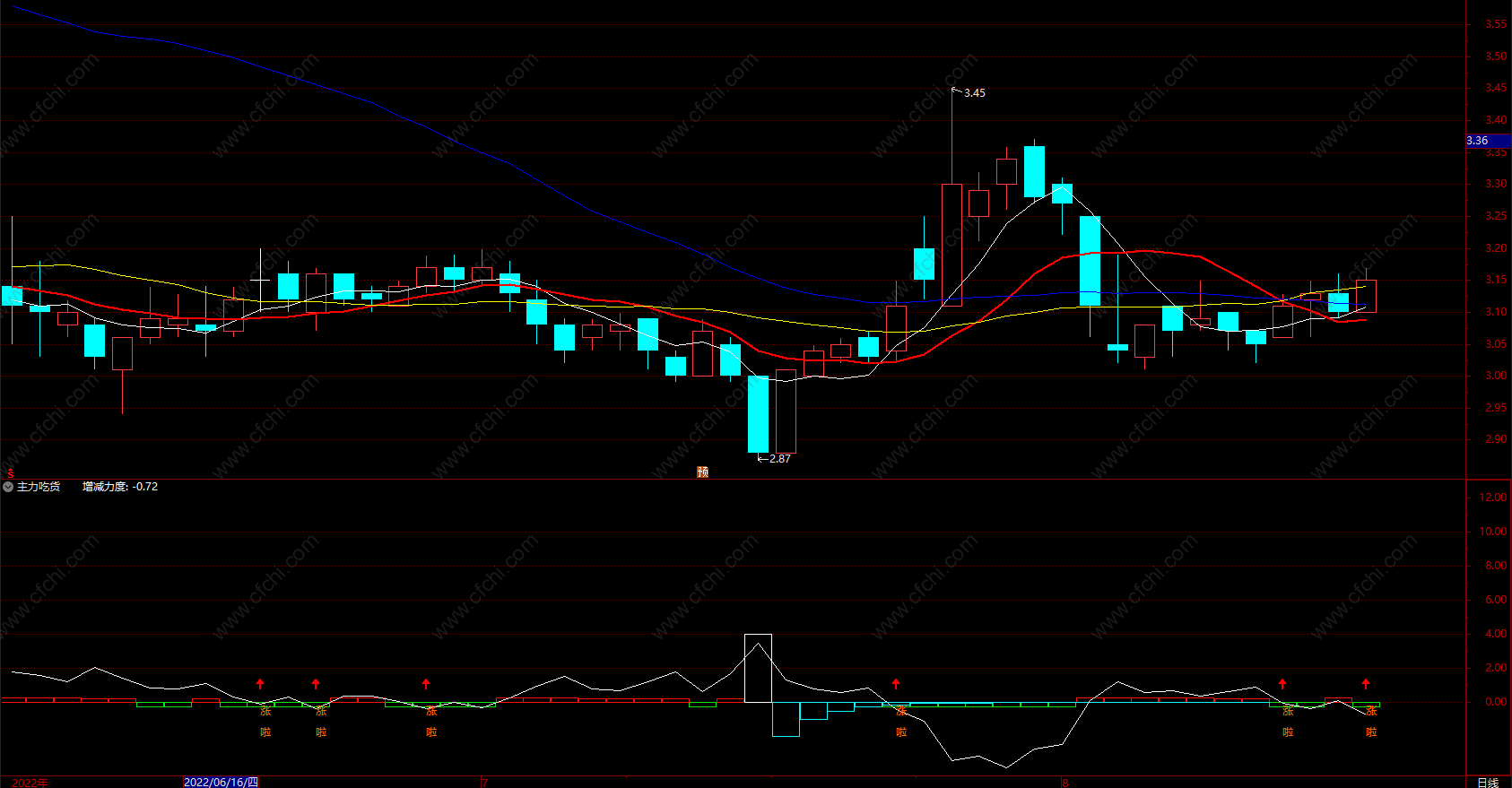The width and height of the screenshot is (1512, 788).
Task: Select the tall white indicator bar reaching 4.00
Action: pos(758,668)
